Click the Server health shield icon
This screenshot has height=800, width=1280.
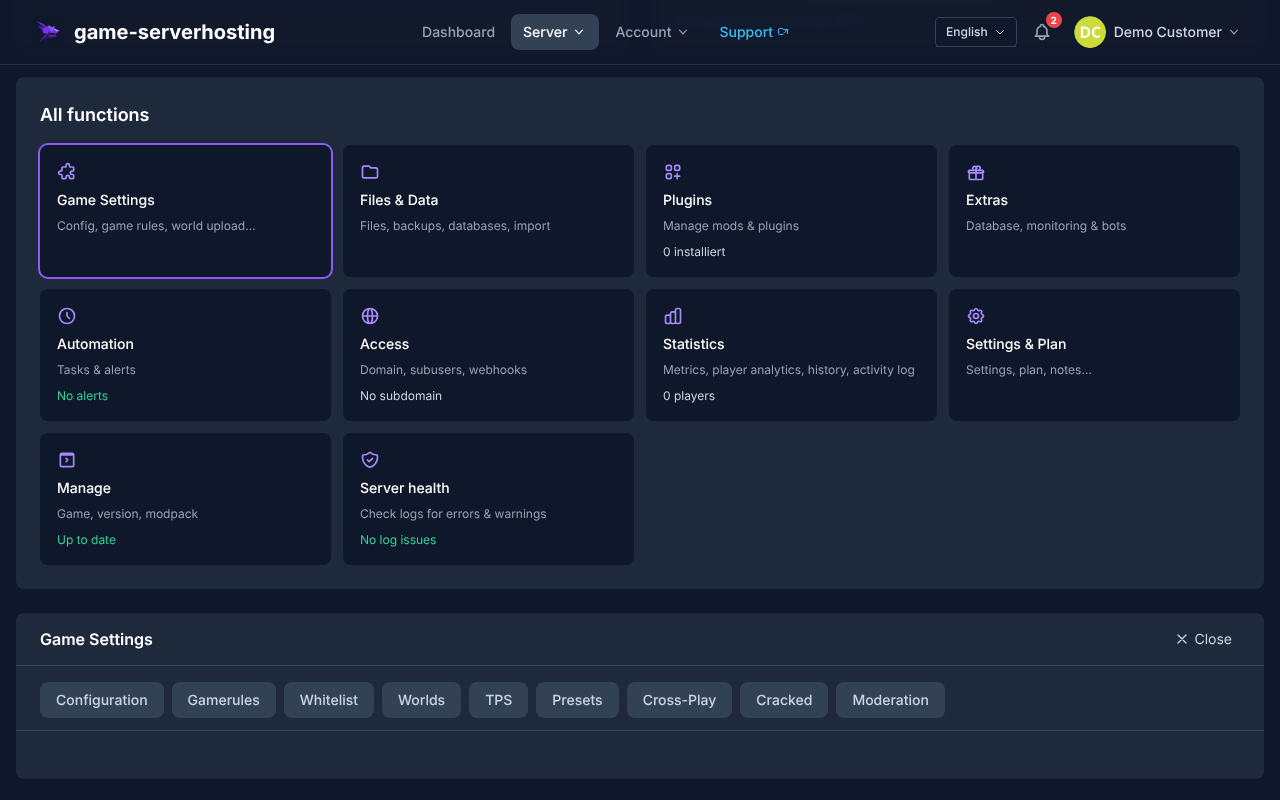pos(370,460)
